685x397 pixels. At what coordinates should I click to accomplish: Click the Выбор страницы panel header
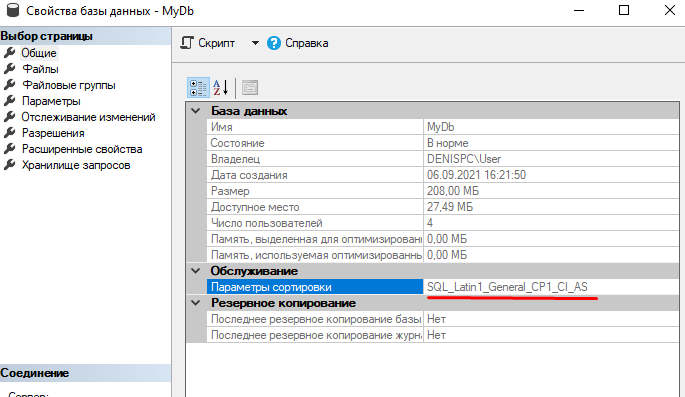pos(85,36)
